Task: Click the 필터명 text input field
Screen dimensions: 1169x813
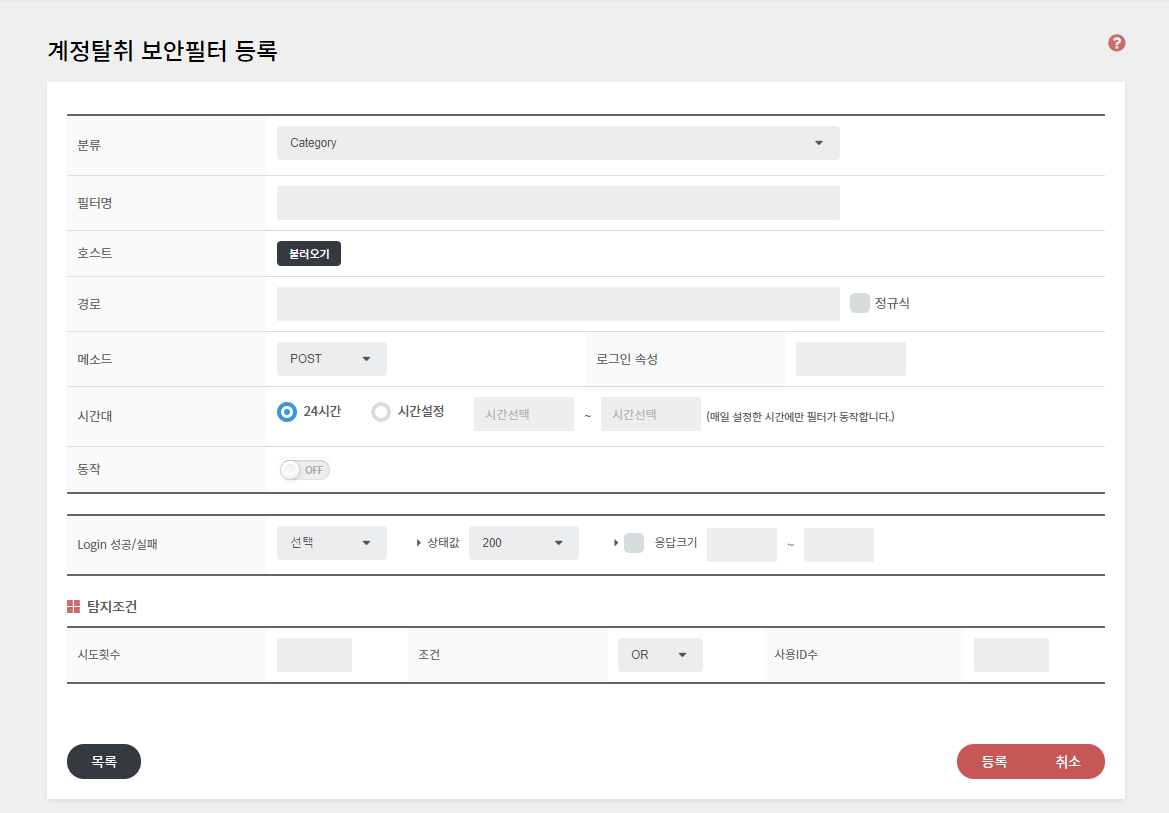Action: click(x=557, y=203)
